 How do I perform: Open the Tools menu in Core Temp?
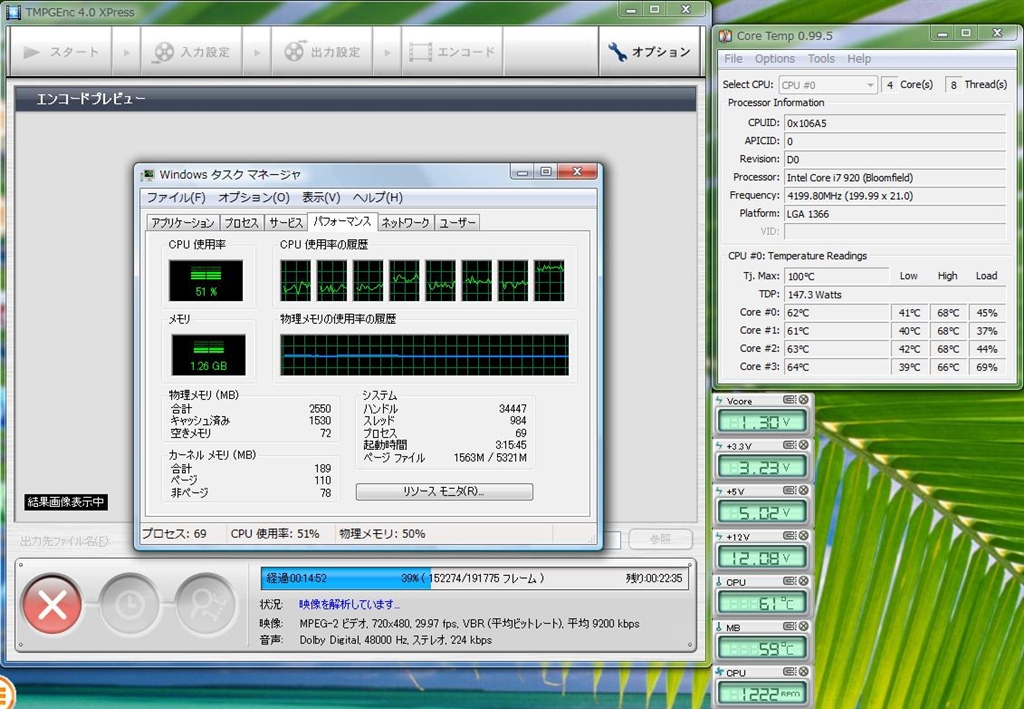(x=821, y=59)
